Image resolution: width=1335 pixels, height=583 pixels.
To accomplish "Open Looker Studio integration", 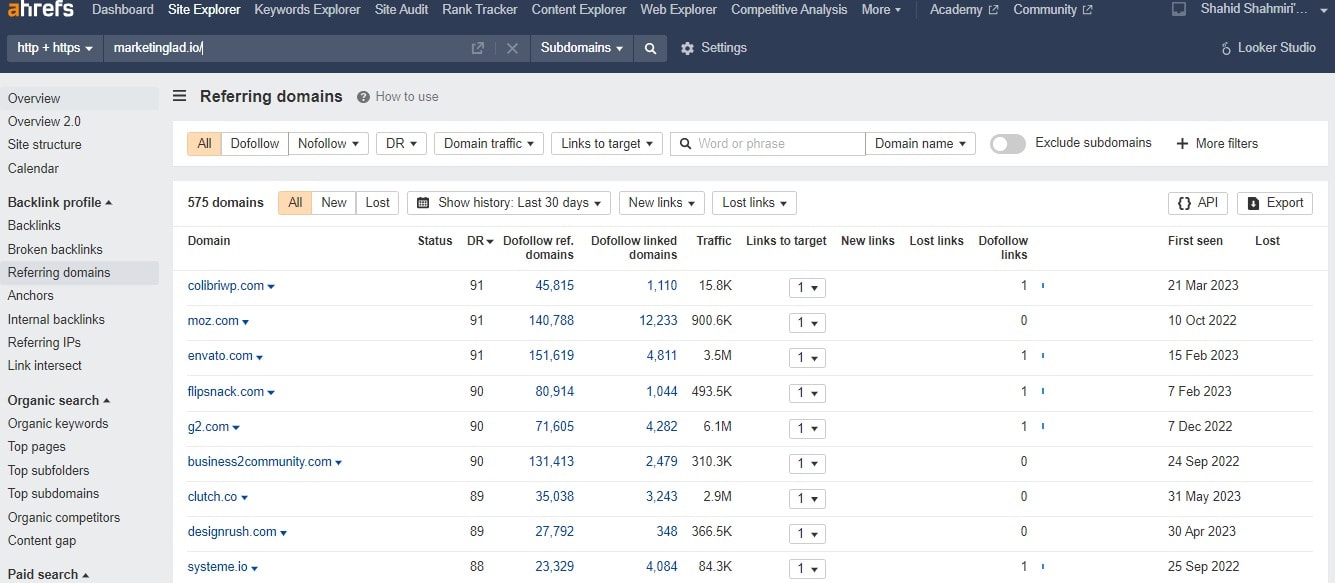I will point(1268,48).
